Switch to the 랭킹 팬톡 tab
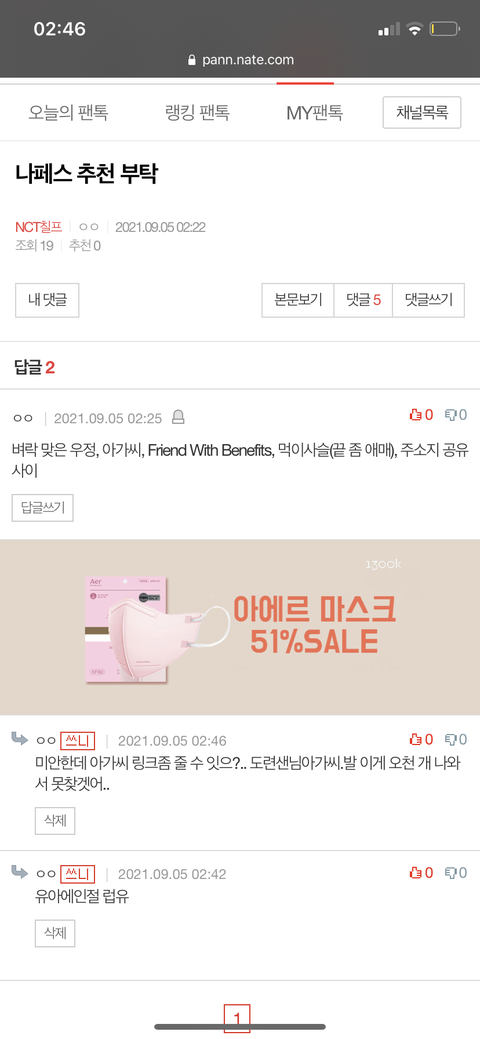Screen dimensions: 480x1039 pyautogui.click(x=197, y=113)
